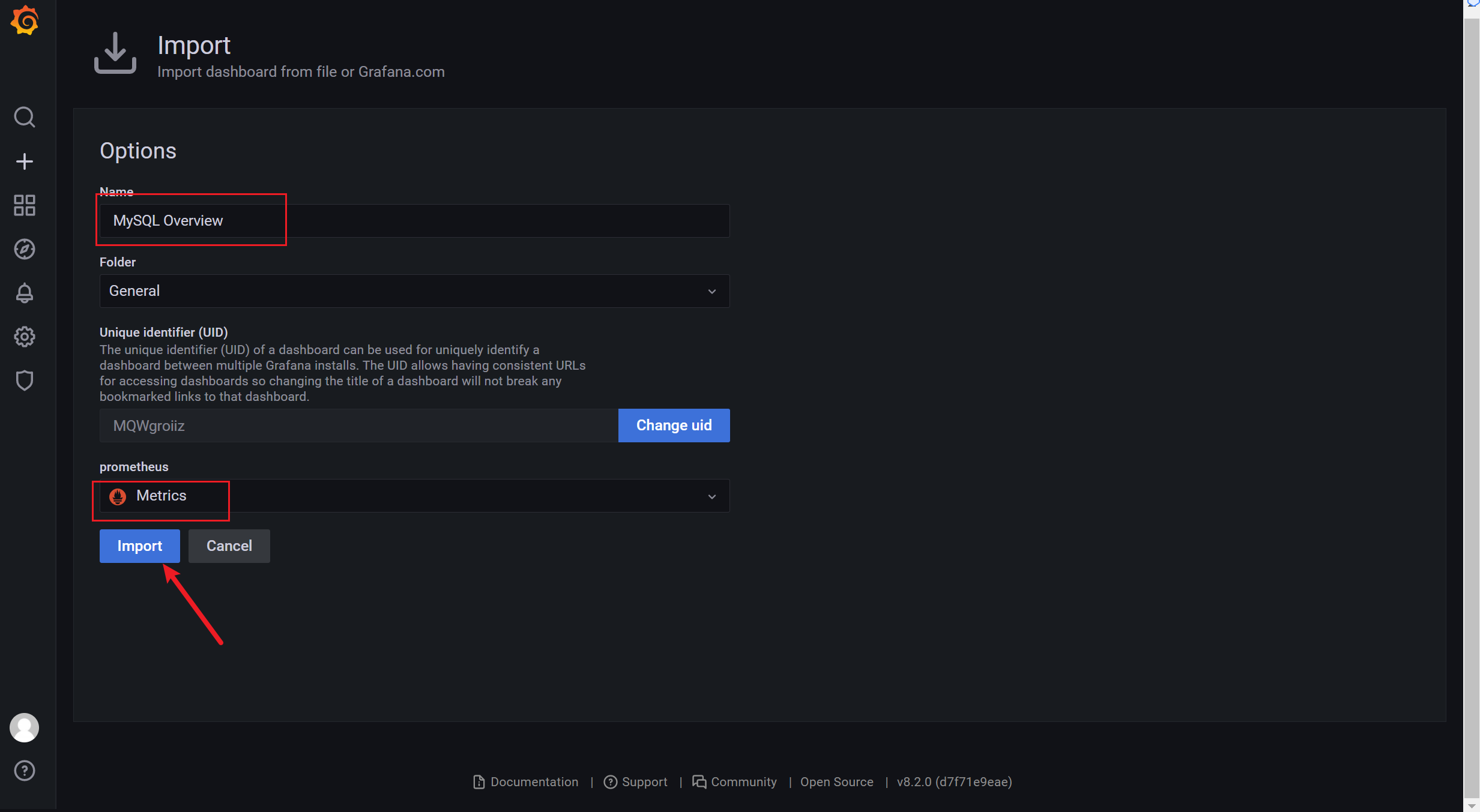Click the page vertical scrollbar

(x=1472, y=408)
